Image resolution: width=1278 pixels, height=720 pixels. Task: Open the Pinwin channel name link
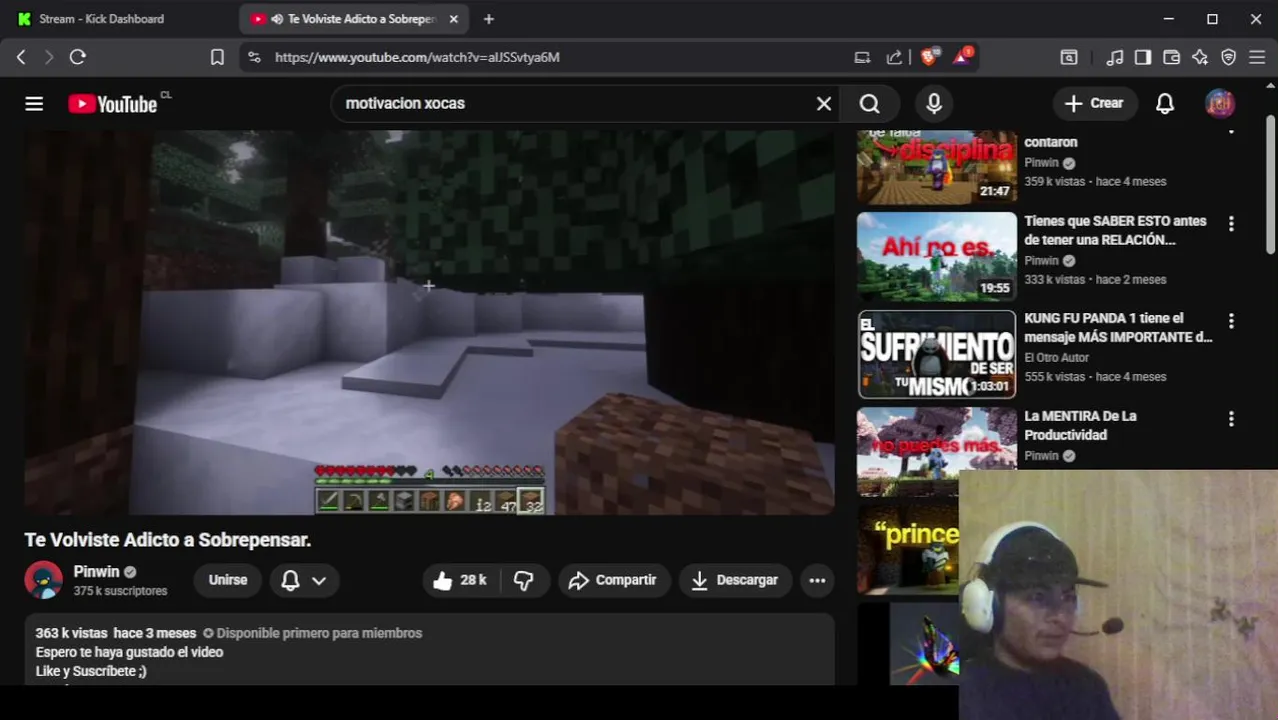(x=96, y=572)
